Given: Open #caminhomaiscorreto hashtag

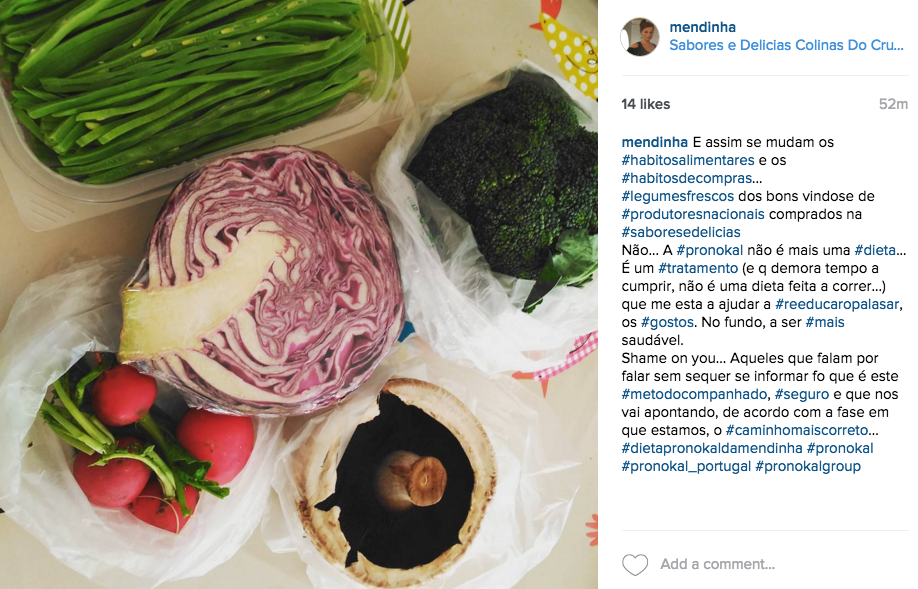Looking at the screenshot, I should 797,430.
